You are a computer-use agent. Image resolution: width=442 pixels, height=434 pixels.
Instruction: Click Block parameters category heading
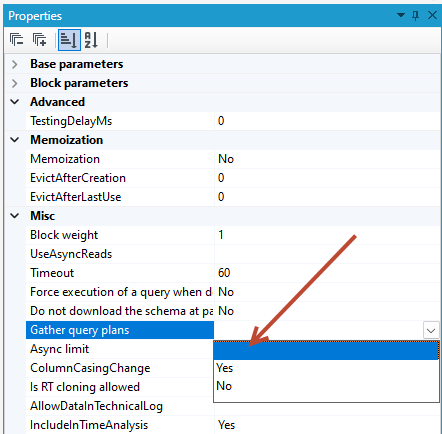click(x=79, y=83)
